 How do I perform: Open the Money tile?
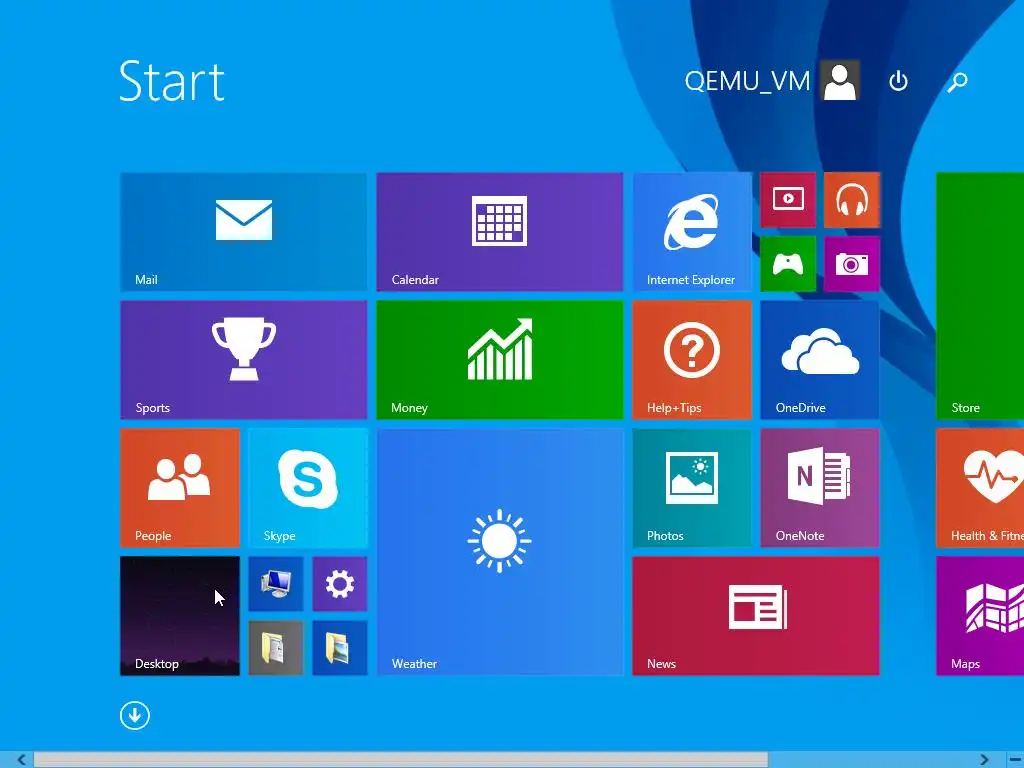click(x=500, y=360)
